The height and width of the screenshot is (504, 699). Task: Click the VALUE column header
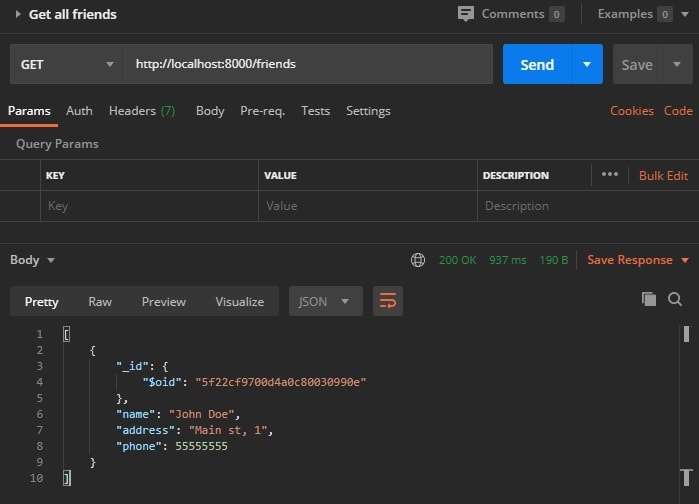280,176
